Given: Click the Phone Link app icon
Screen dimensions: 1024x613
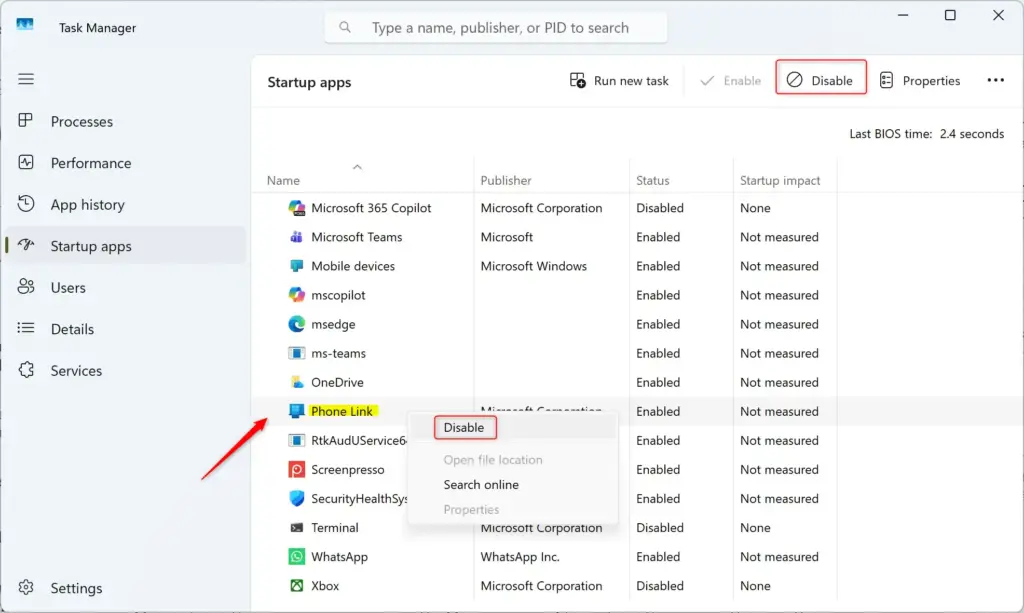Looking at the screenshot, I should pos(296,411).
